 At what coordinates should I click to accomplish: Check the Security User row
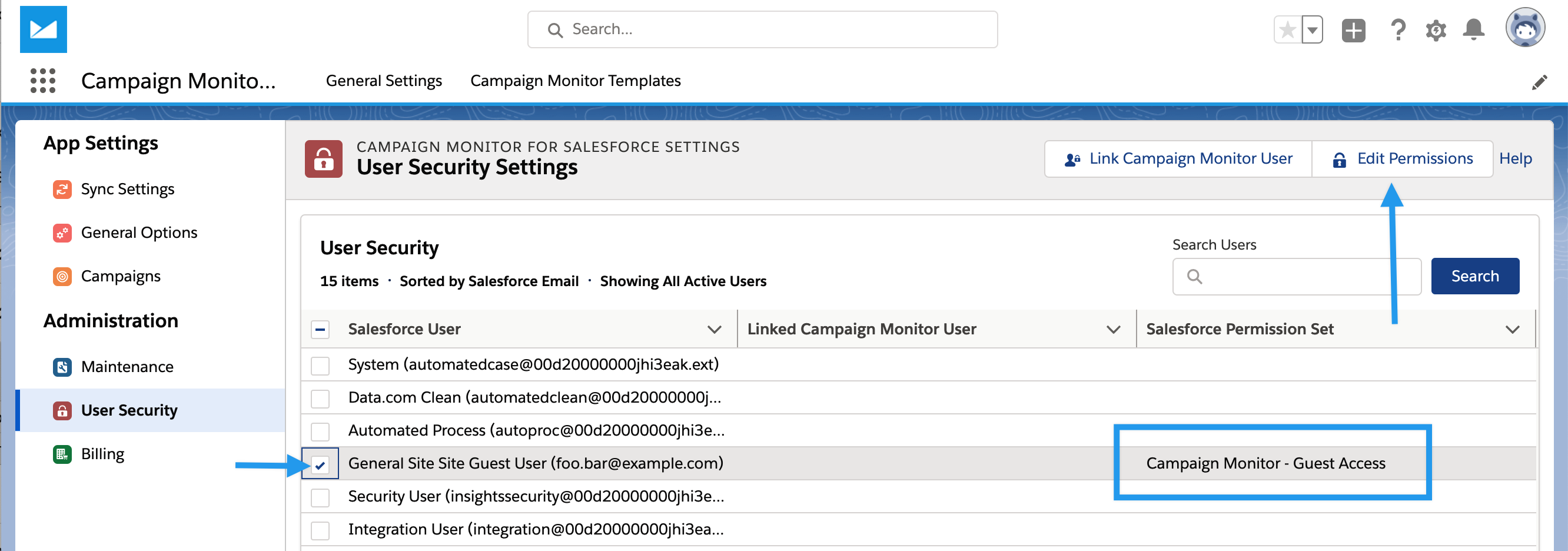click(320, 497)
